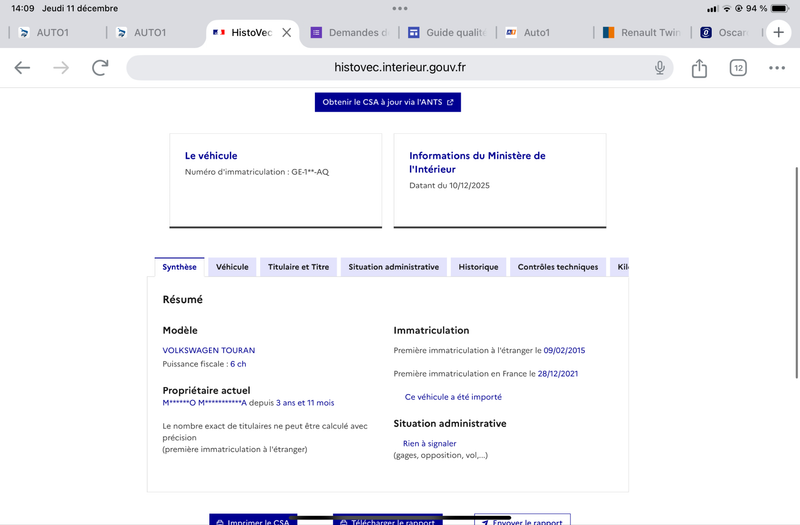Go back using the browser back arrow
Viewport: 800px width, 525px height.
pos(22,68)
